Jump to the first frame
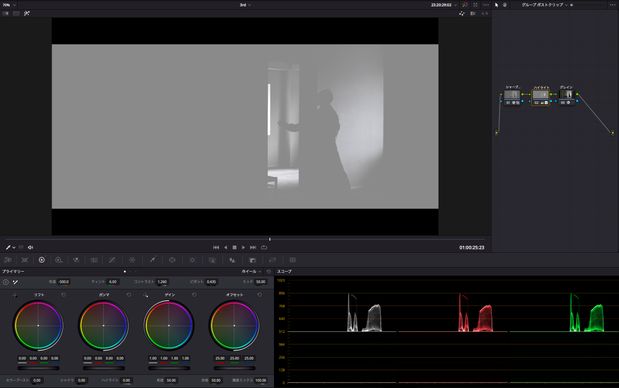Viewport: 619px width, 388px height. [216, 247]
